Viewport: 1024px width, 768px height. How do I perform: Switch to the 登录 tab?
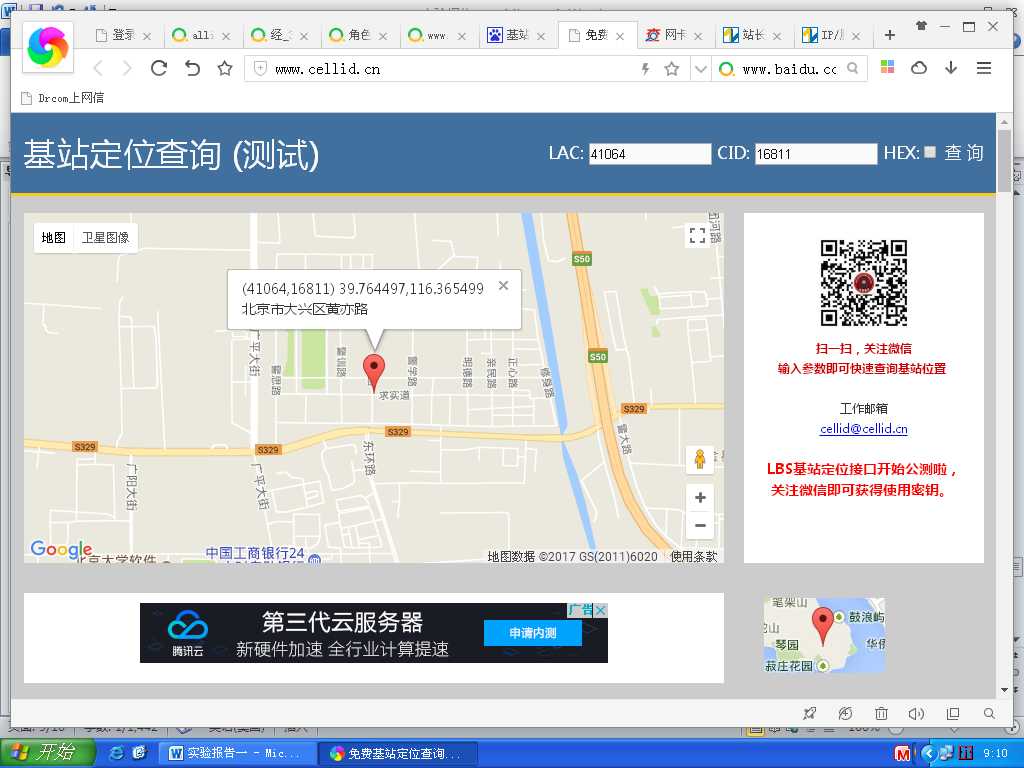point(123,35)
